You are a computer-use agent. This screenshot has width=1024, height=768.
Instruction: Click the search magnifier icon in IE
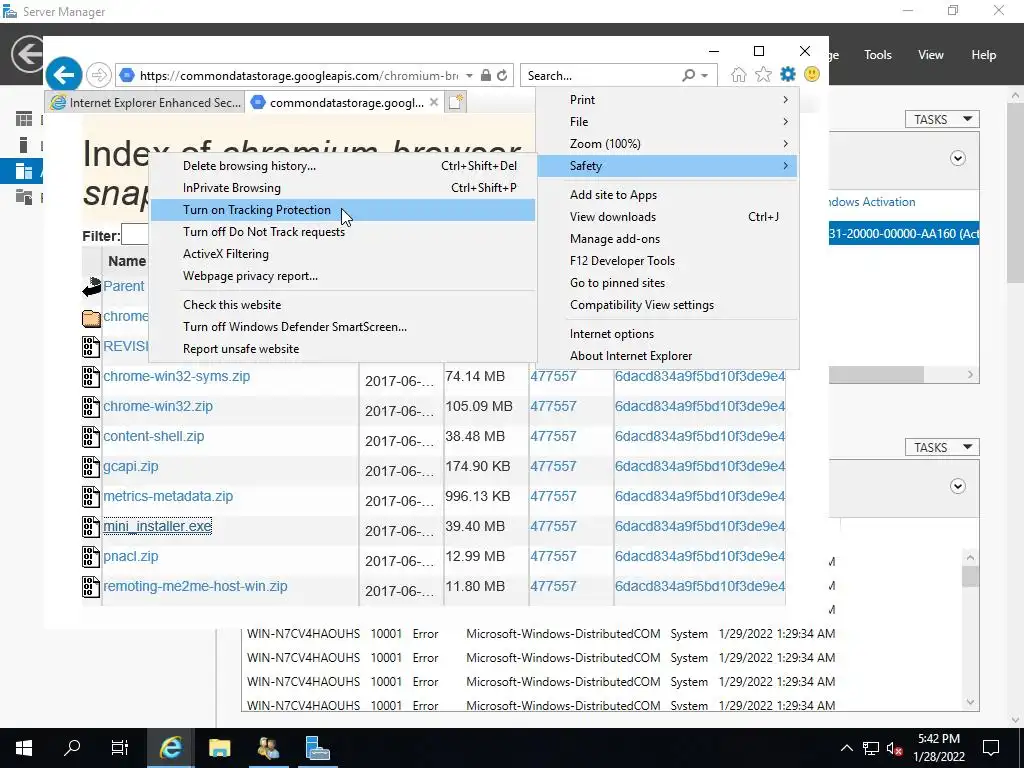[x=688, y=76]
